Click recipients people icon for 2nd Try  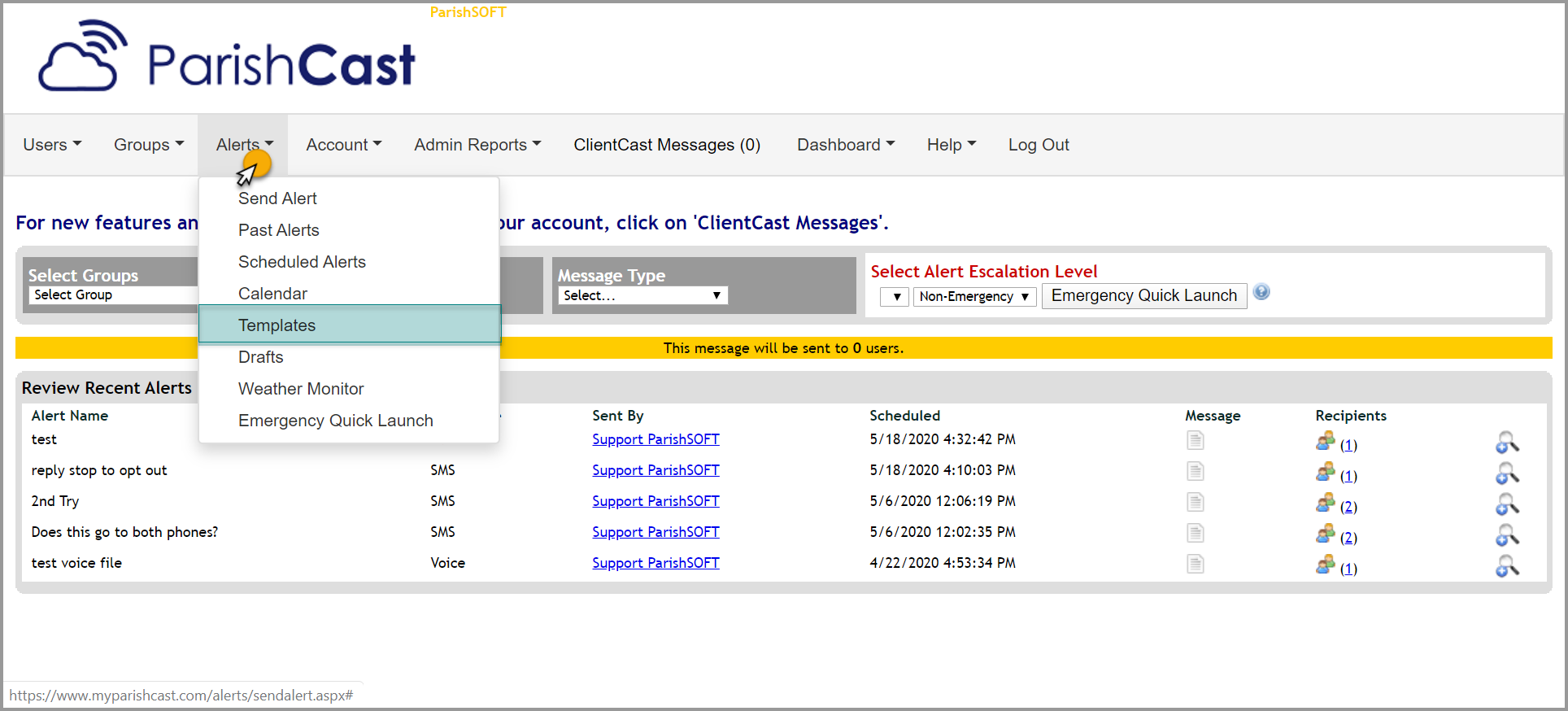pyautogui.click(x=1326, y=503)
